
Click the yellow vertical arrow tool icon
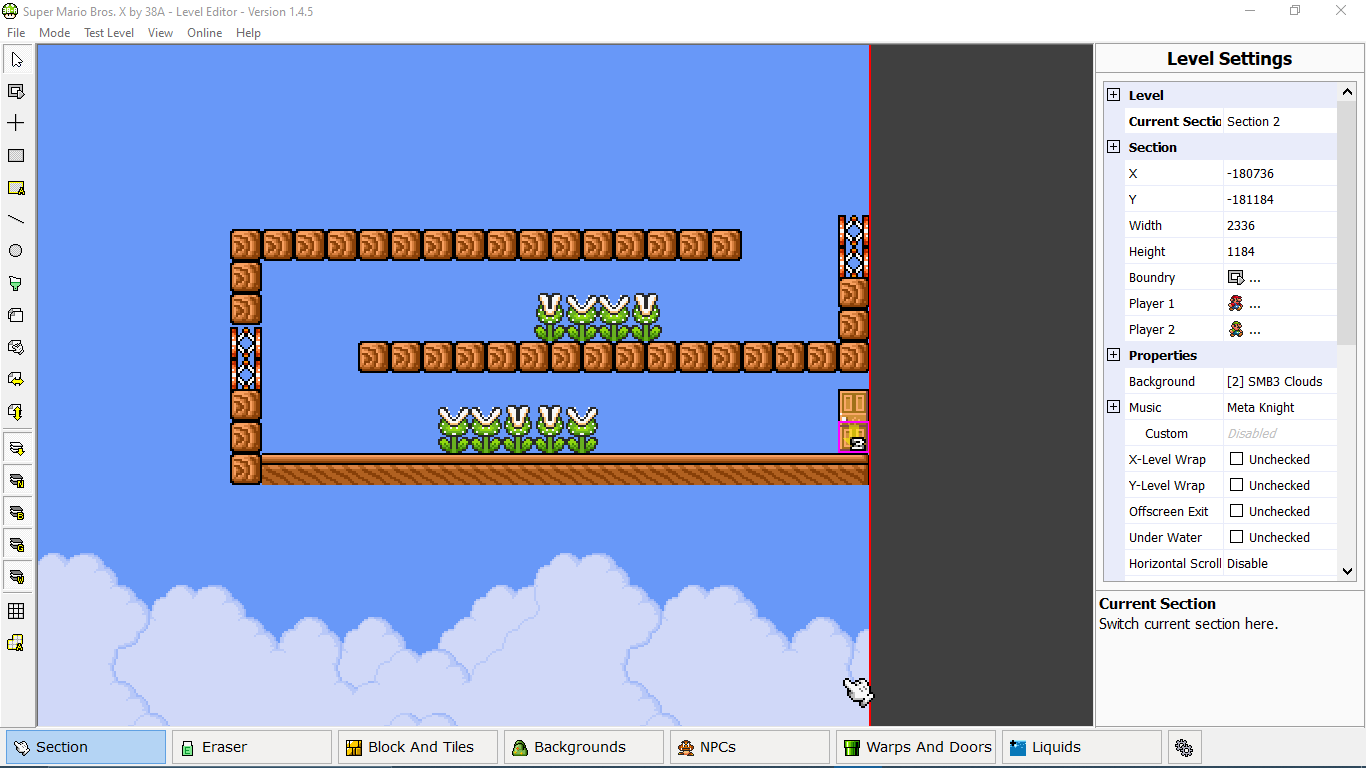(x=16, y=411)
